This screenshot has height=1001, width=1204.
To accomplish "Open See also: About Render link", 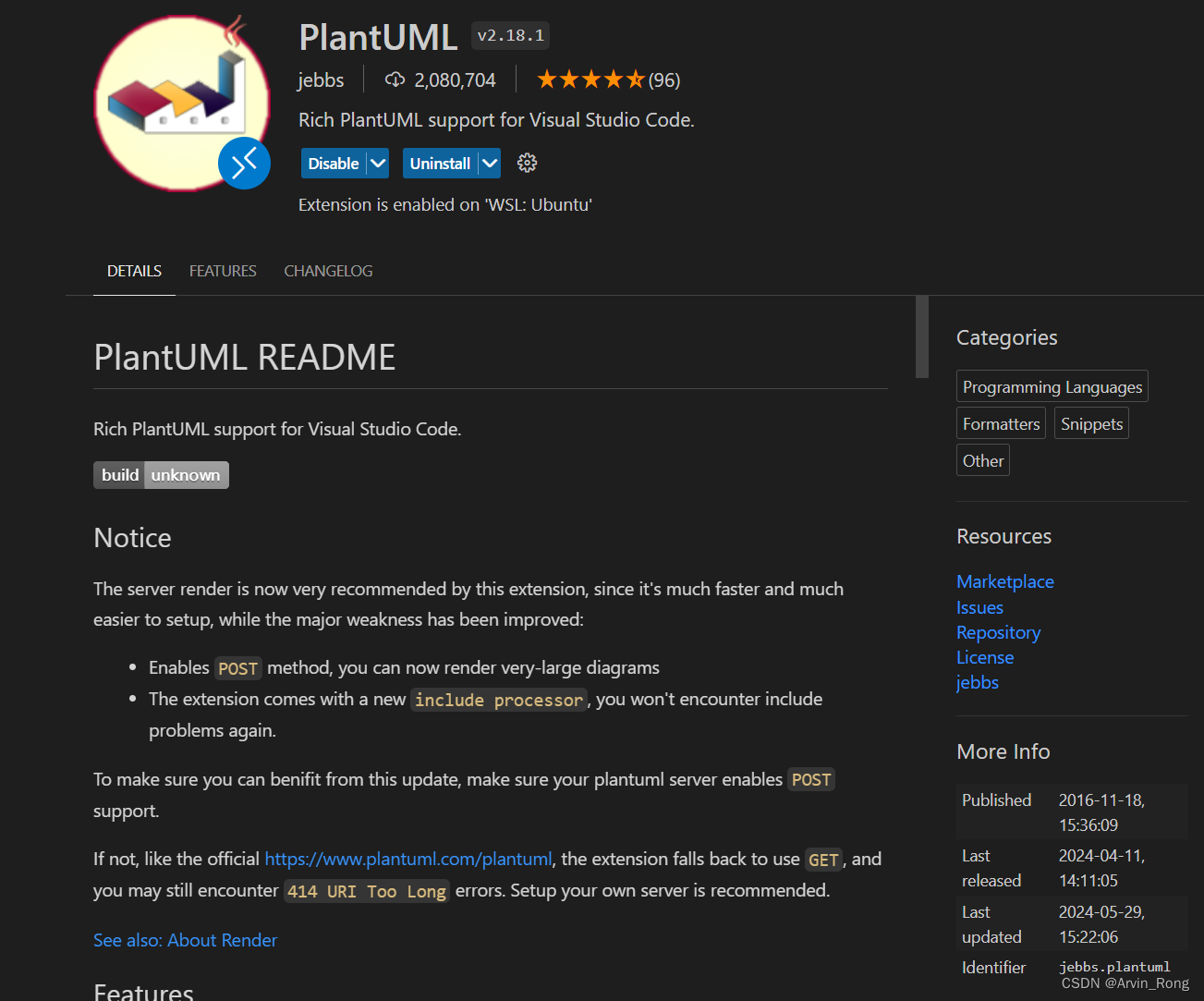I will pyautogui.click(x=185, y=940).
